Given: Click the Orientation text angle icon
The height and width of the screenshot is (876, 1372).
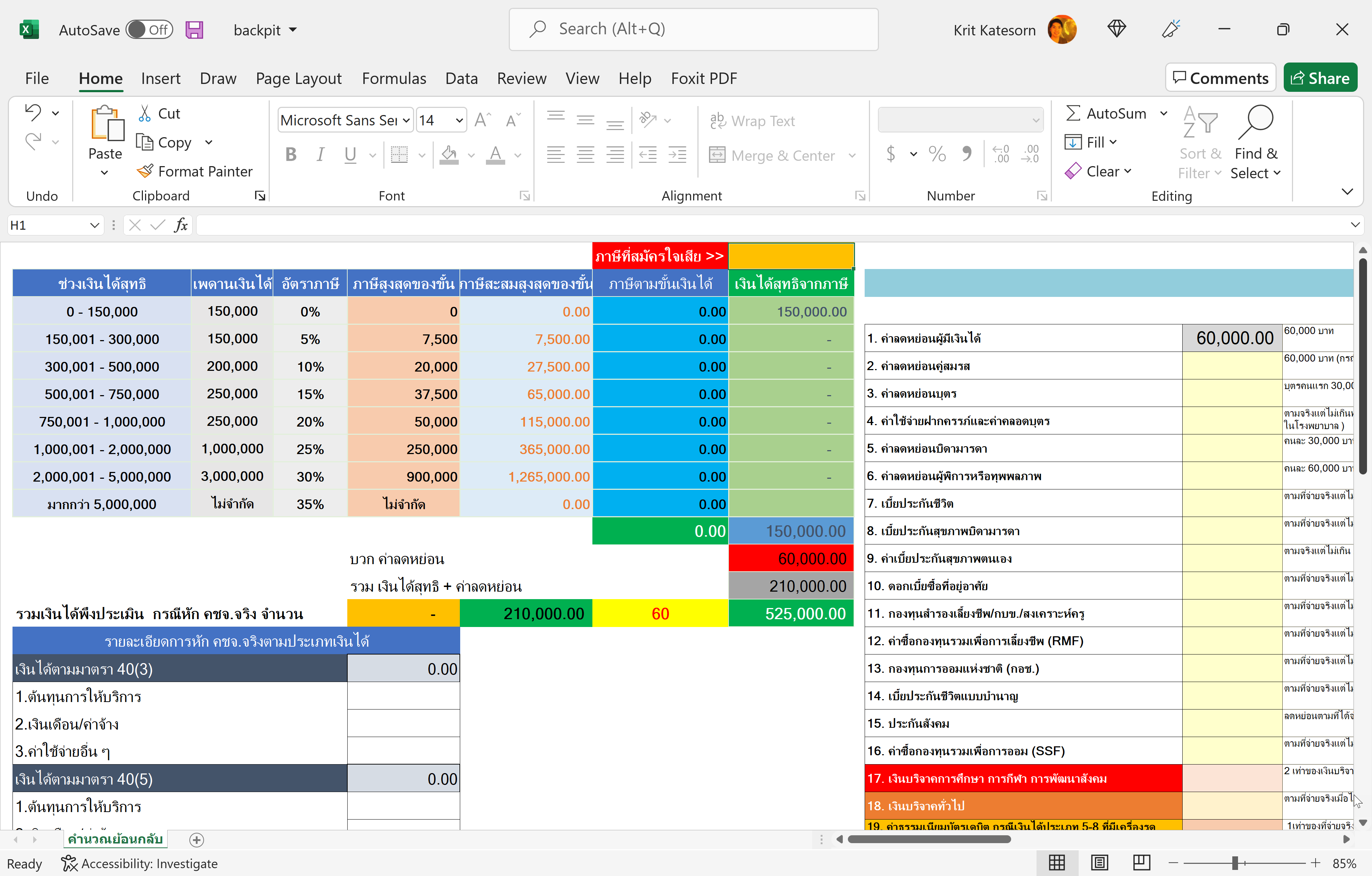Looking at the screenshot, I should click(648, 119).
